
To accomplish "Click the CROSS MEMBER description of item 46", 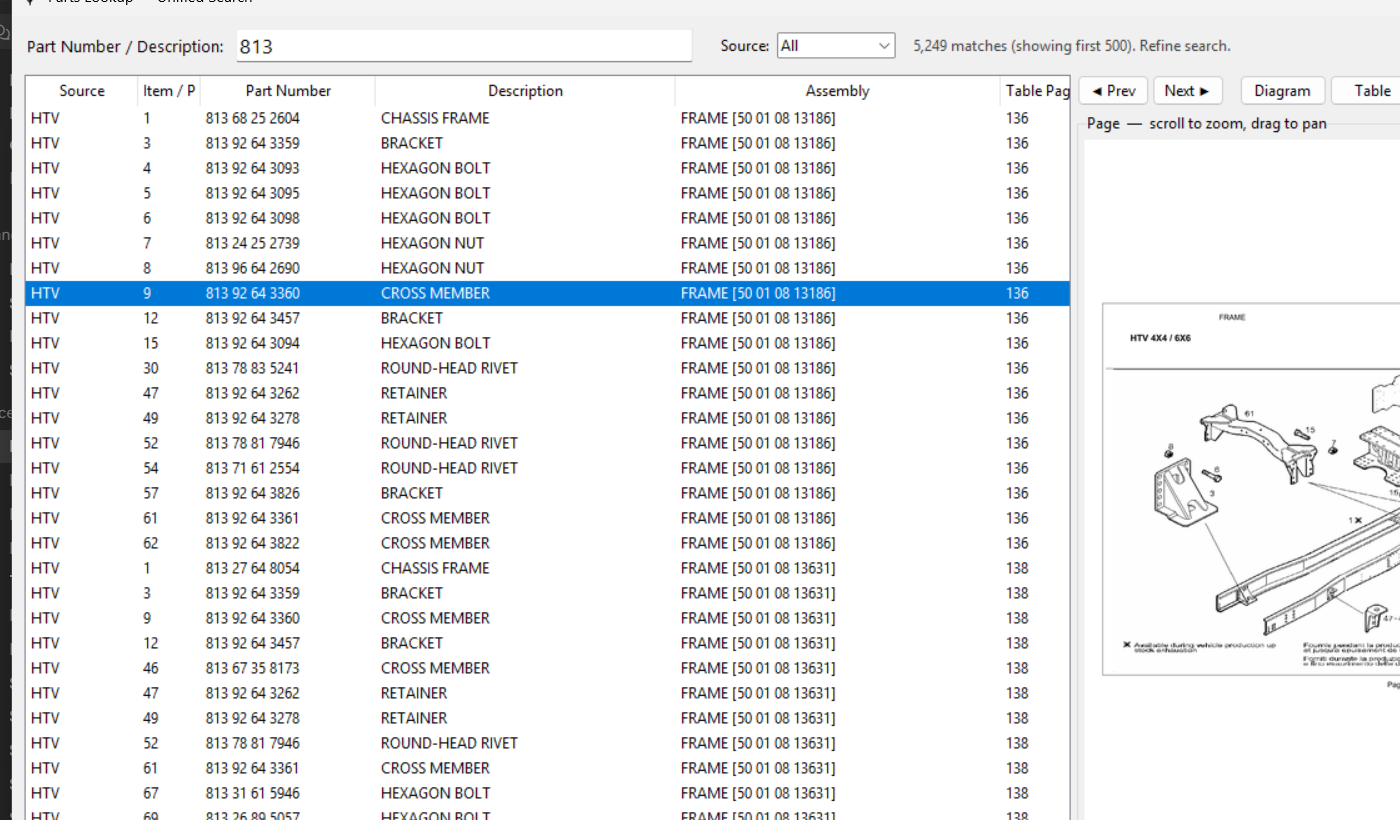I will pos(435,668).
